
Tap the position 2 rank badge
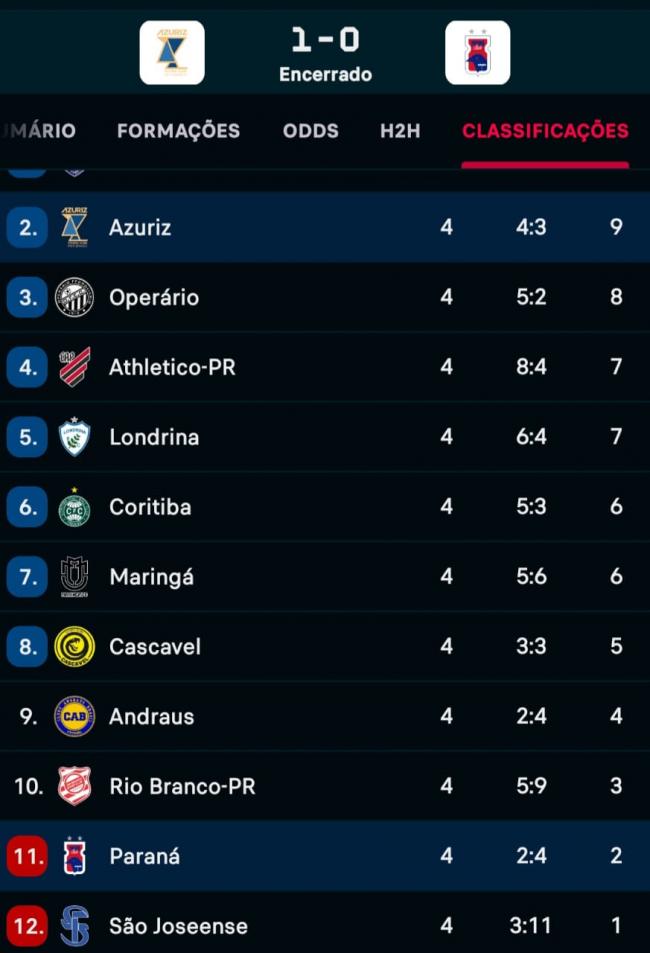pyautogui.click(x=27, y=227)
